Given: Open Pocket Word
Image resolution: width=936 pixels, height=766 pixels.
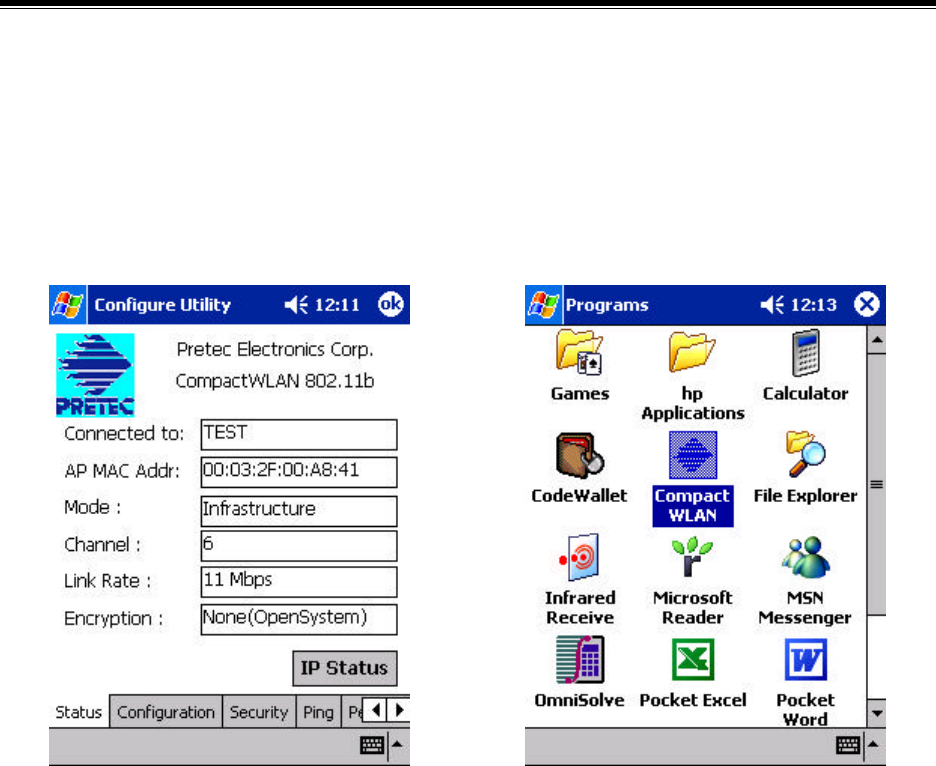Looking at the screenshot, I should [805, 660].
